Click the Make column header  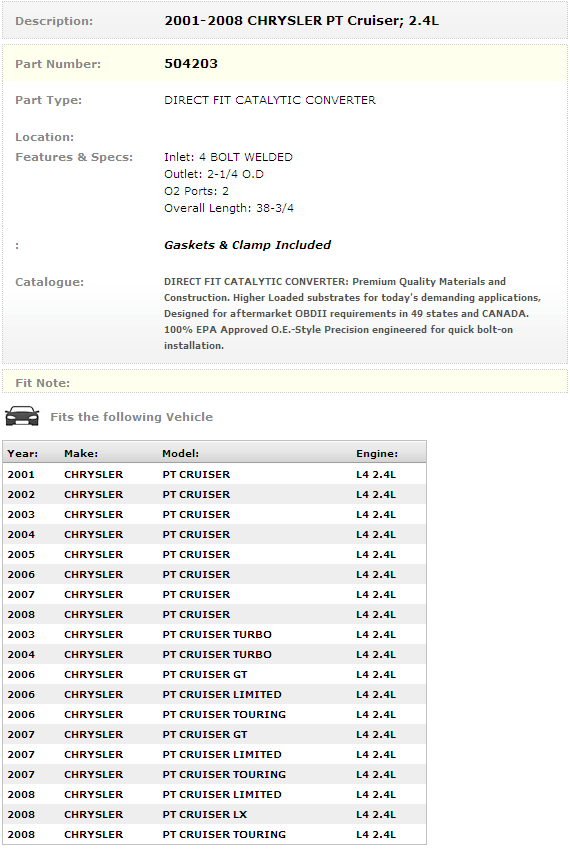click(81, 454)
